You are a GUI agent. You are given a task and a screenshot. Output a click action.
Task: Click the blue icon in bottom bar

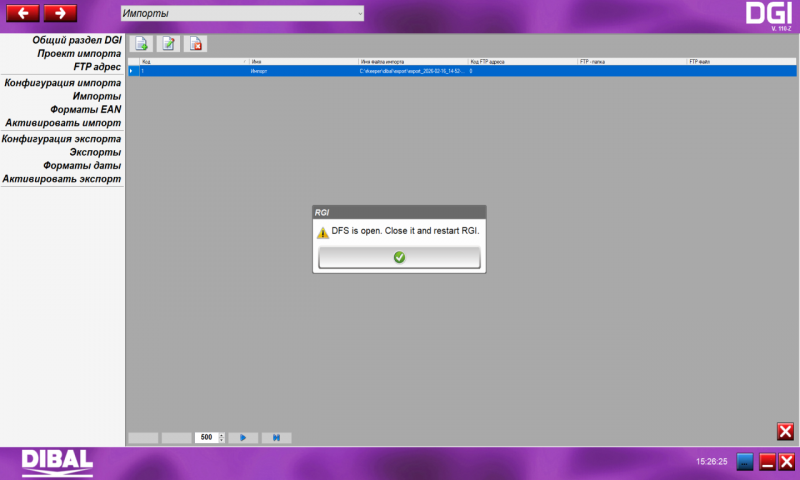click(744, 461)
